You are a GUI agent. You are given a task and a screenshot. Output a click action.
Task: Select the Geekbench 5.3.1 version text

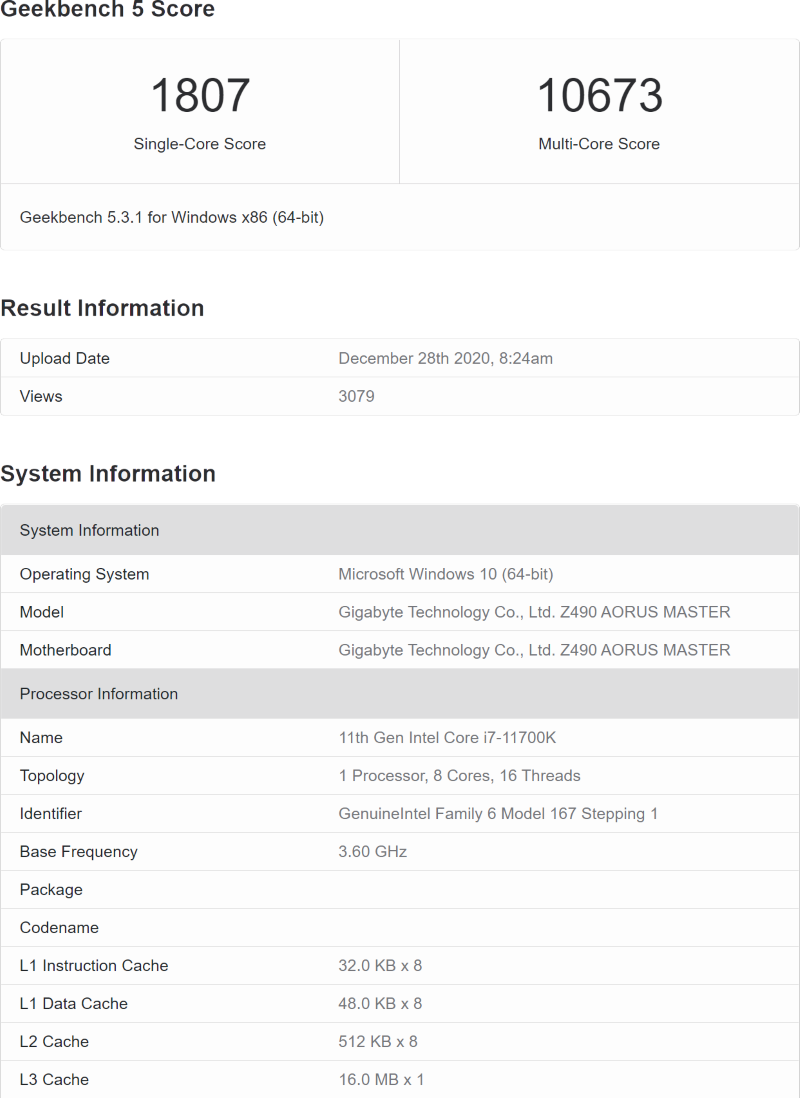click(172, 217)
